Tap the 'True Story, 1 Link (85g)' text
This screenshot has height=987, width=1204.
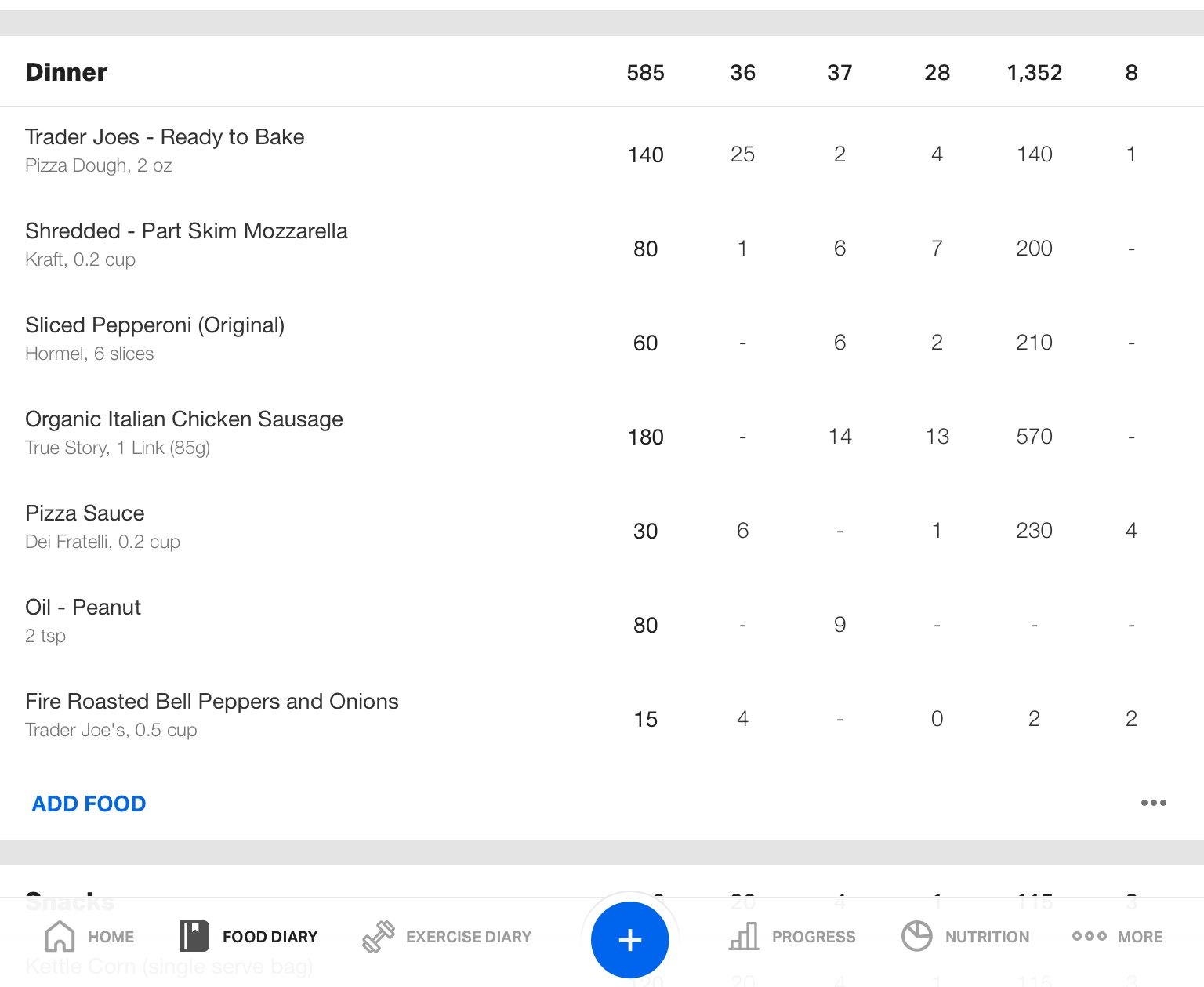118,448
